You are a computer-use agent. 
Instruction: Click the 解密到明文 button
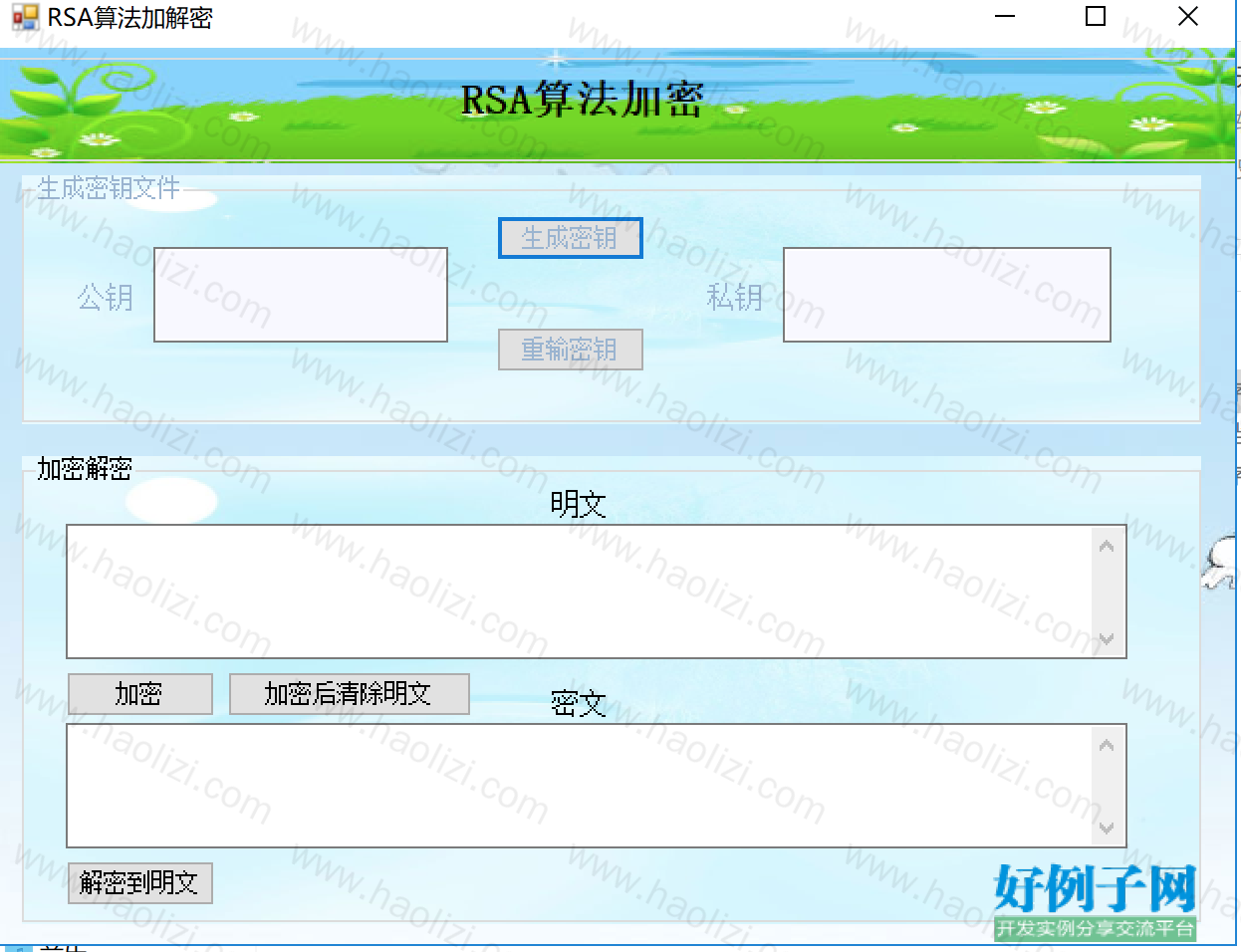[x=139, y=883]
